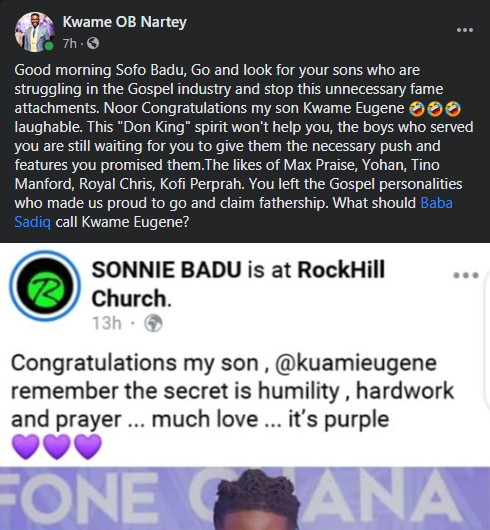Open the SONNIE BADU profile name
This screenshot has height=530, width=490.
[x=166, y=270]
